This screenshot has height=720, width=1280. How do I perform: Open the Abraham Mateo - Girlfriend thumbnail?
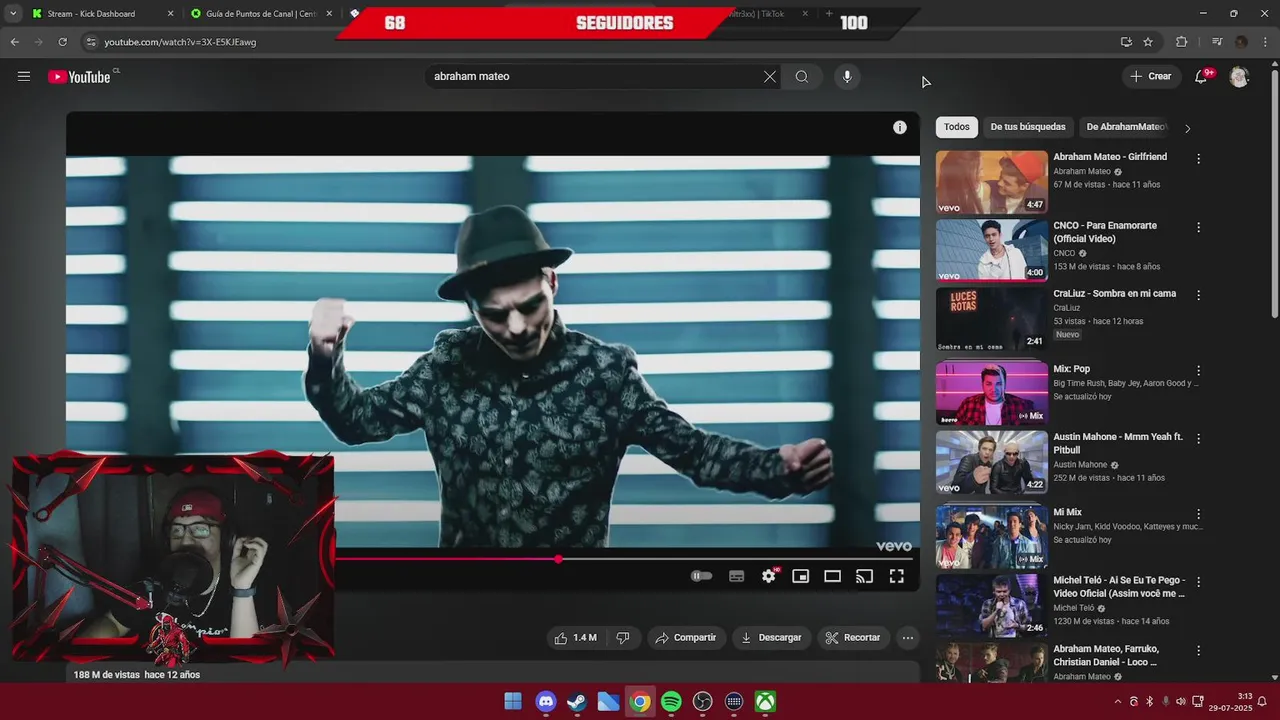[x=992, y=182]
